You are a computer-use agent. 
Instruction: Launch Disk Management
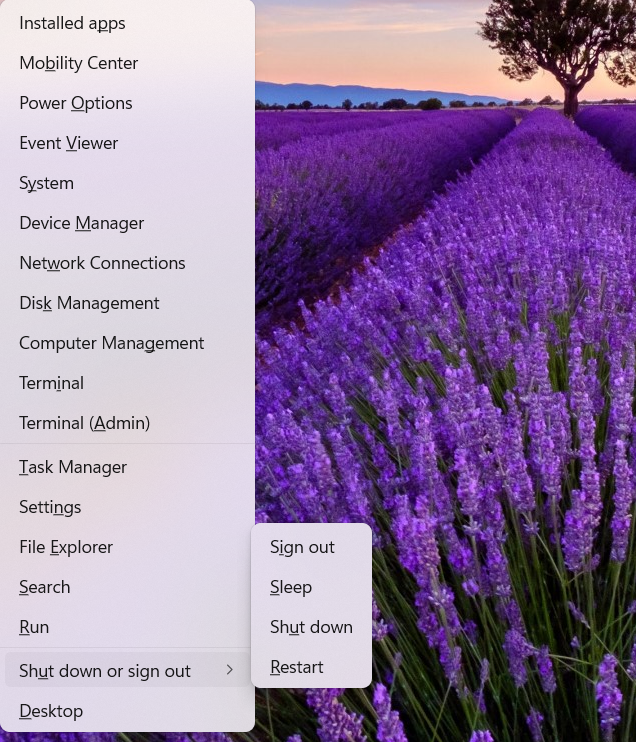click(89, 303)
